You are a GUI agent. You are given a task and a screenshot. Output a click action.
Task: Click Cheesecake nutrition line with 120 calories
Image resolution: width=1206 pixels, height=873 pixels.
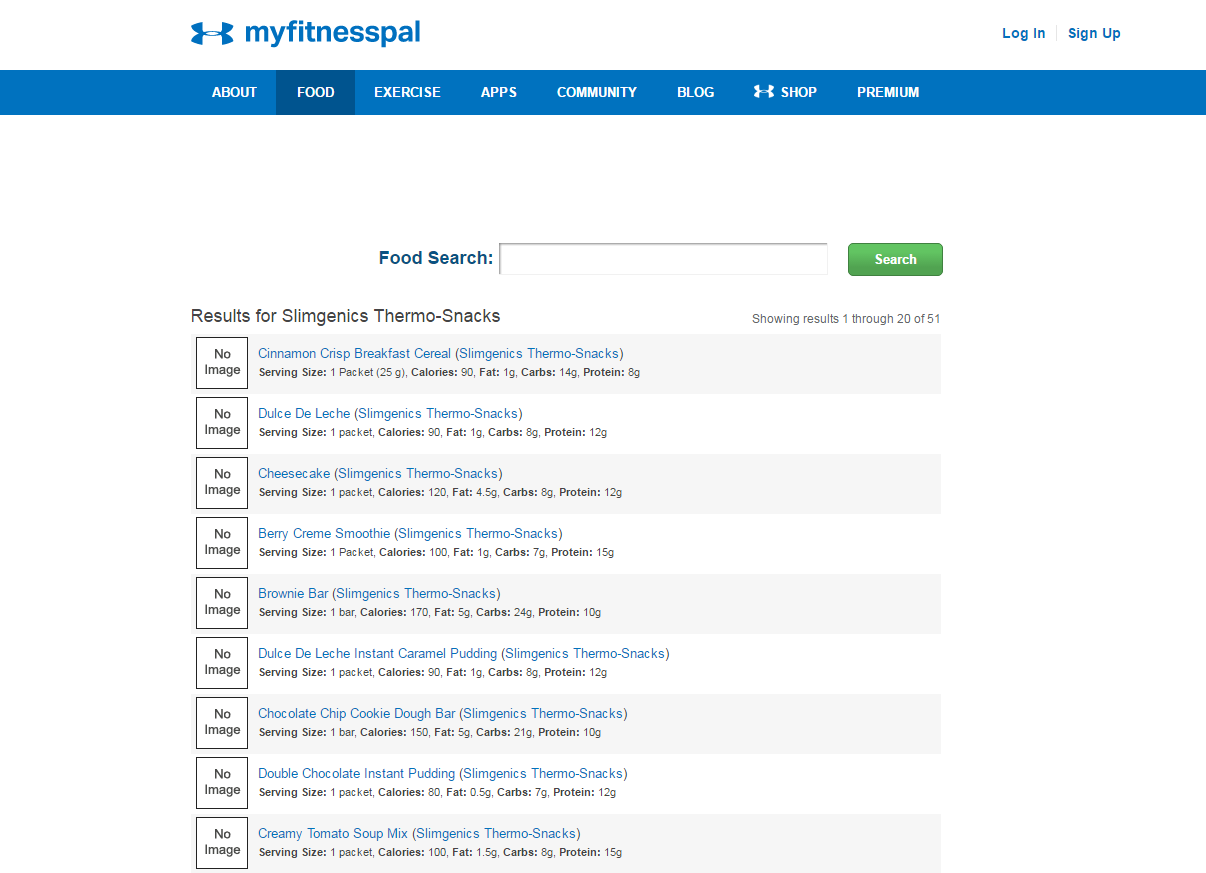pyautogui.click(x=440, y=493)
